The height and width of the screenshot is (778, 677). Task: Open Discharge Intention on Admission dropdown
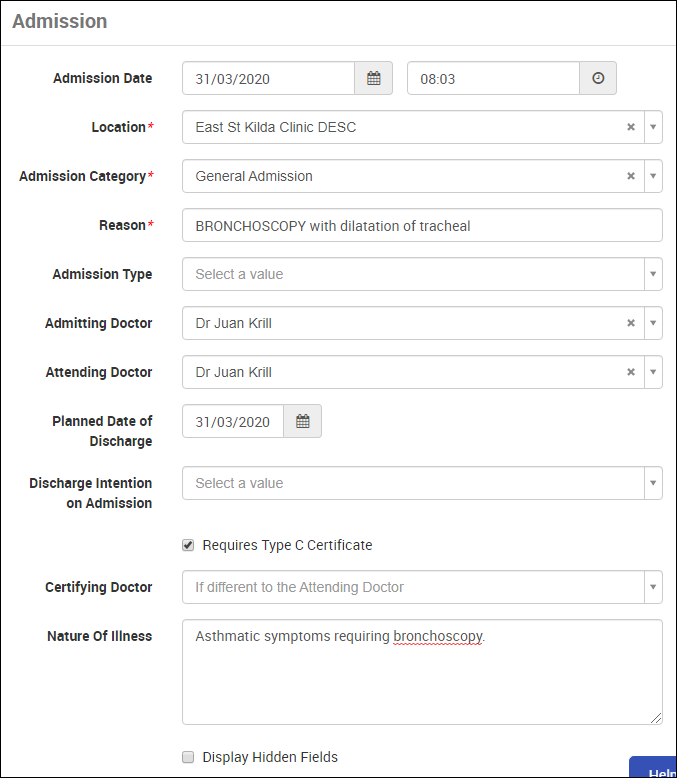click(421, 483)
